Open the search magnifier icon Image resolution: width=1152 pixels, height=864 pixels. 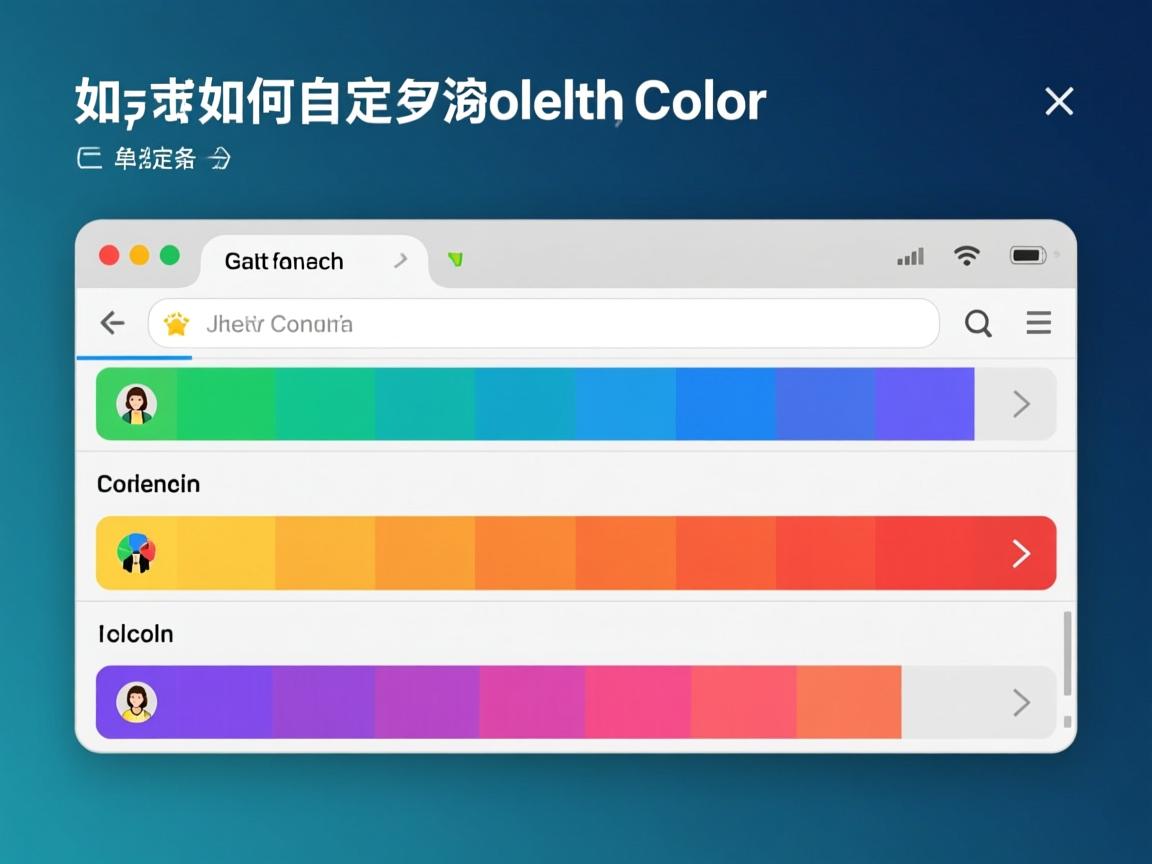(978, 323)
